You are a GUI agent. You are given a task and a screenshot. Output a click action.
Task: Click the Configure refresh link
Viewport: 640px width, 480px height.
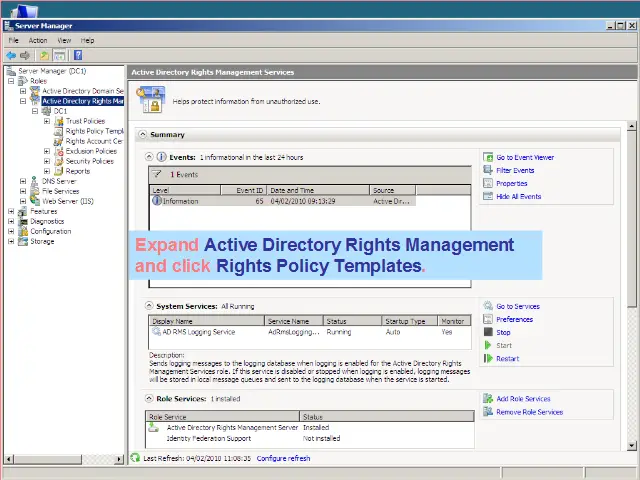(x=283, y=458)
